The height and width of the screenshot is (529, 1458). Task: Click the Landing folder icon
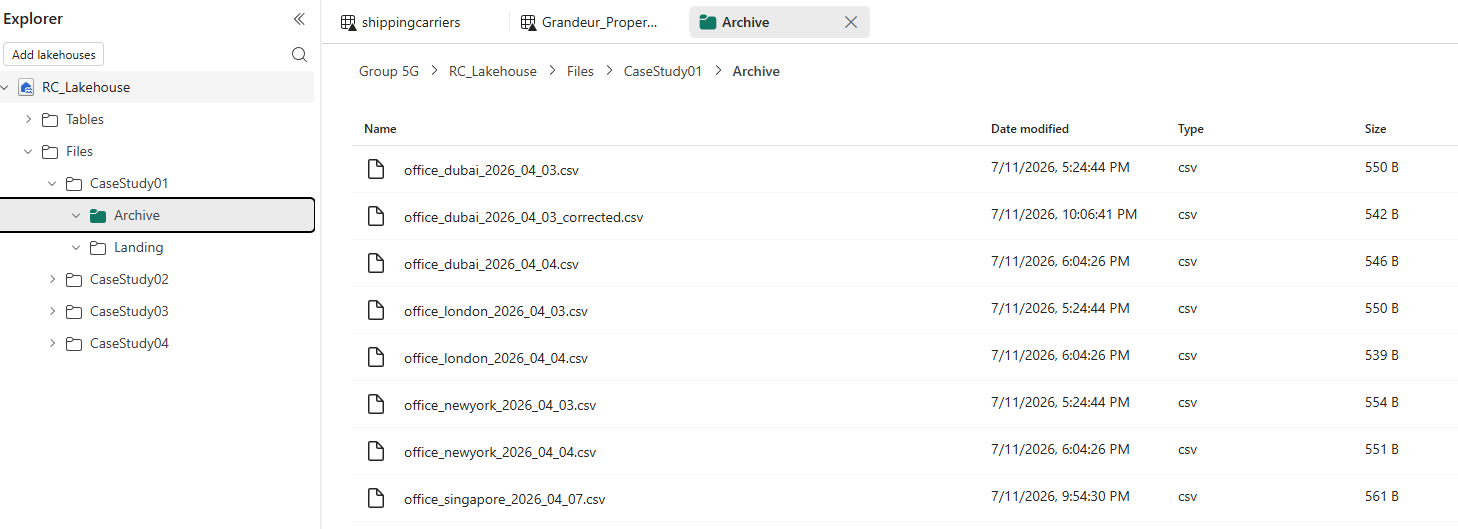(98, 247)
